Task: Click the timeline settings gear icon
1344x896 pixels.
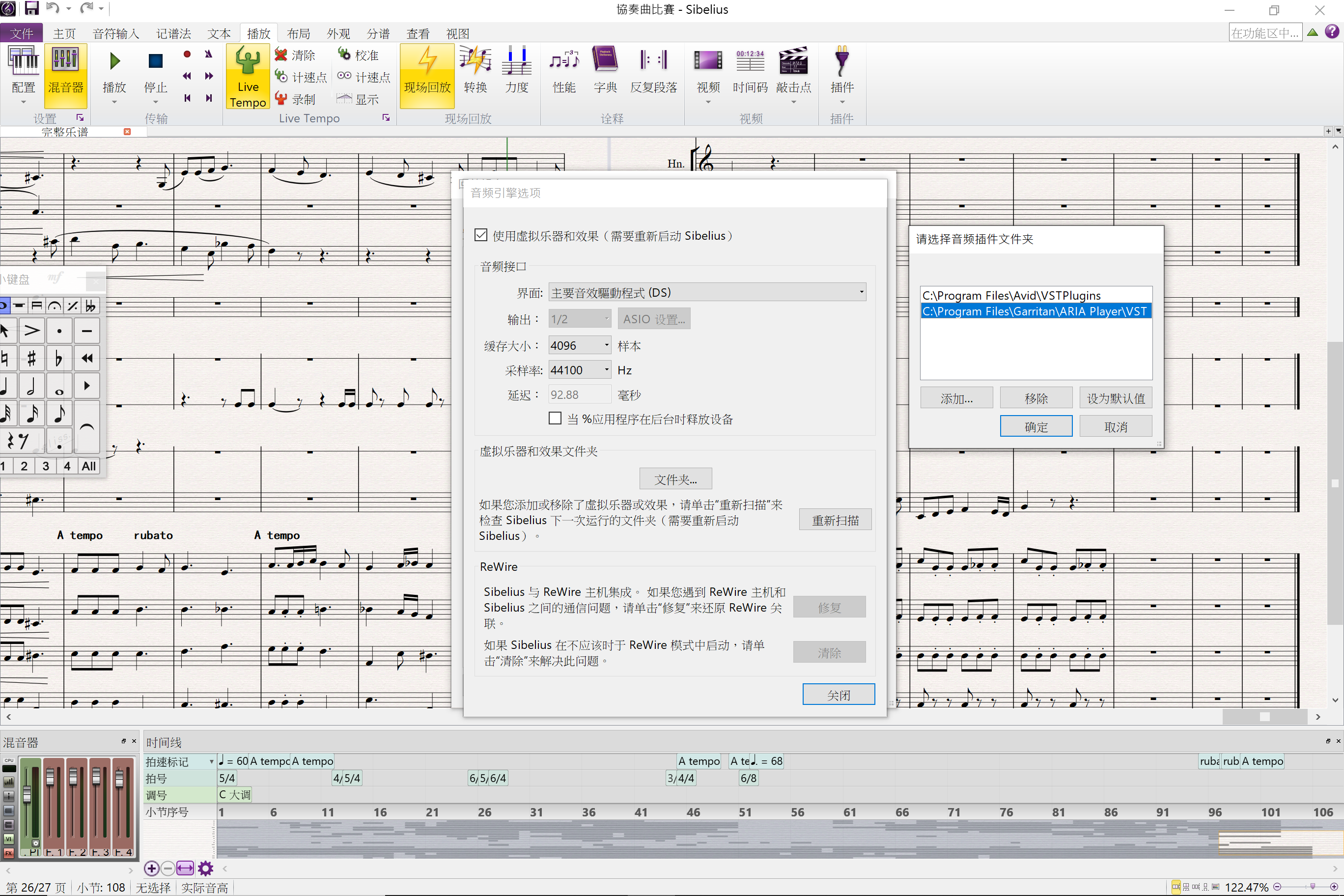Action: click(x=206, y=868)
